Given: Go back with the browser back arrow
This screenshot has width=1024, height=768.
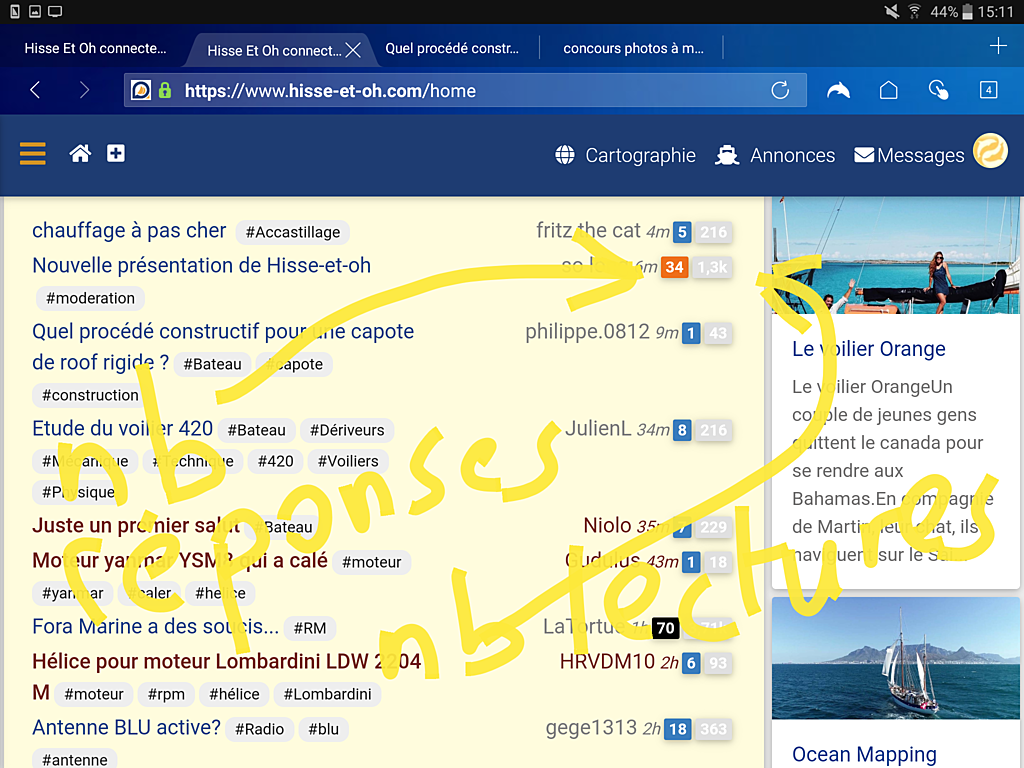Looking at the screenshot, I should click(x=35, y=90).
